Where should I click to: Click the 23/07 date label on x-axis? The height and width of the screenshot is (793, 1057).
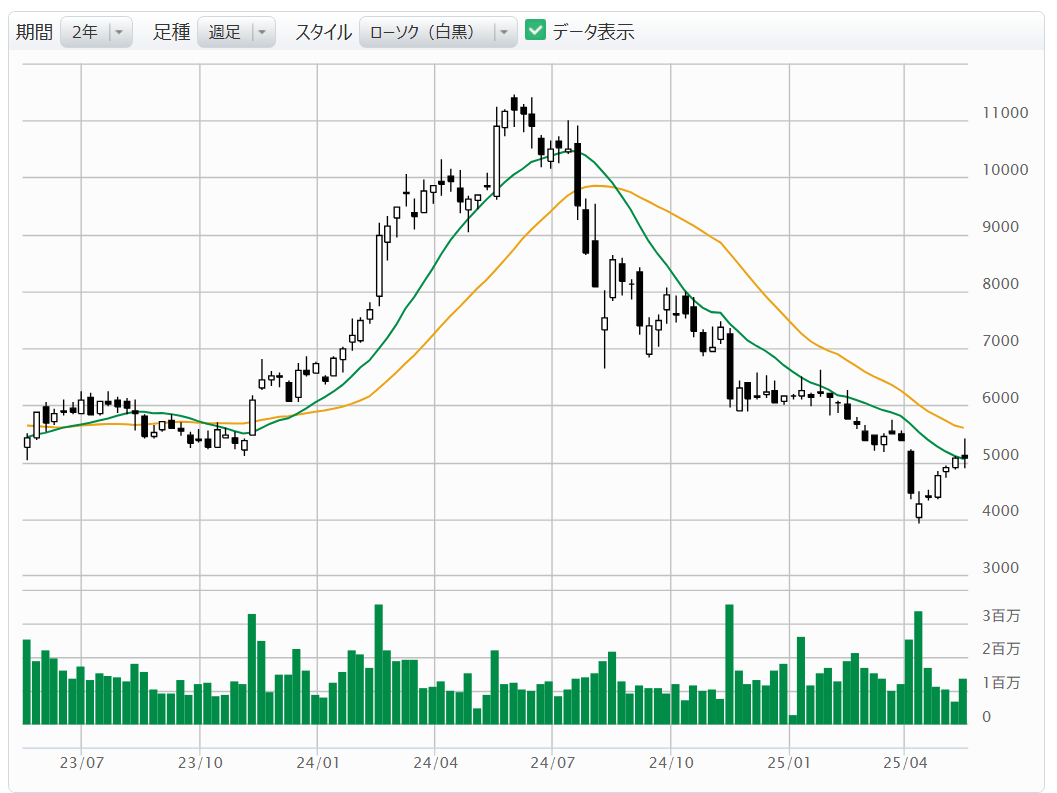point(82,762)
